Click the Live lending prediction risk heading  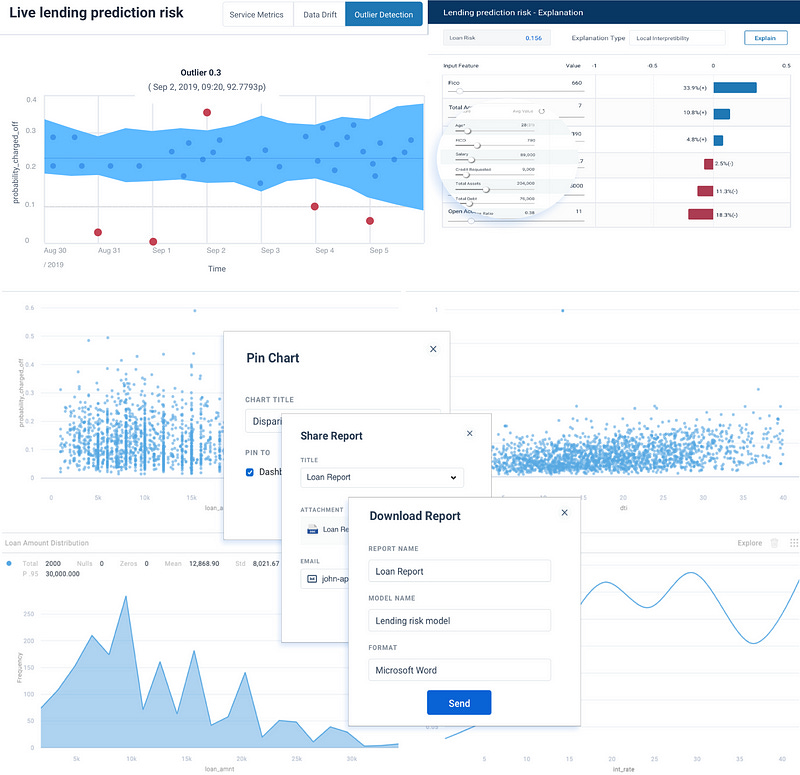click(x=96, y=13)
